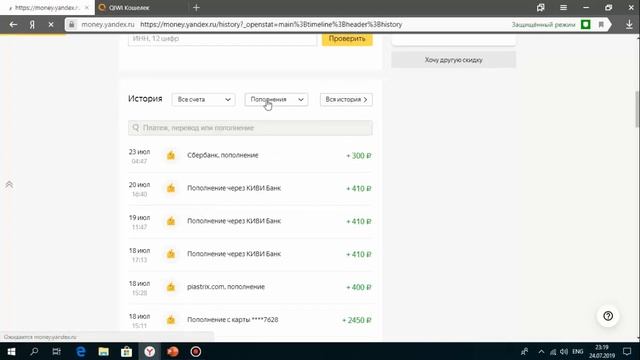Viewport: 640px width, 360px height.
Task: Click the scroll-to-top double chevron
Action: 9,184
